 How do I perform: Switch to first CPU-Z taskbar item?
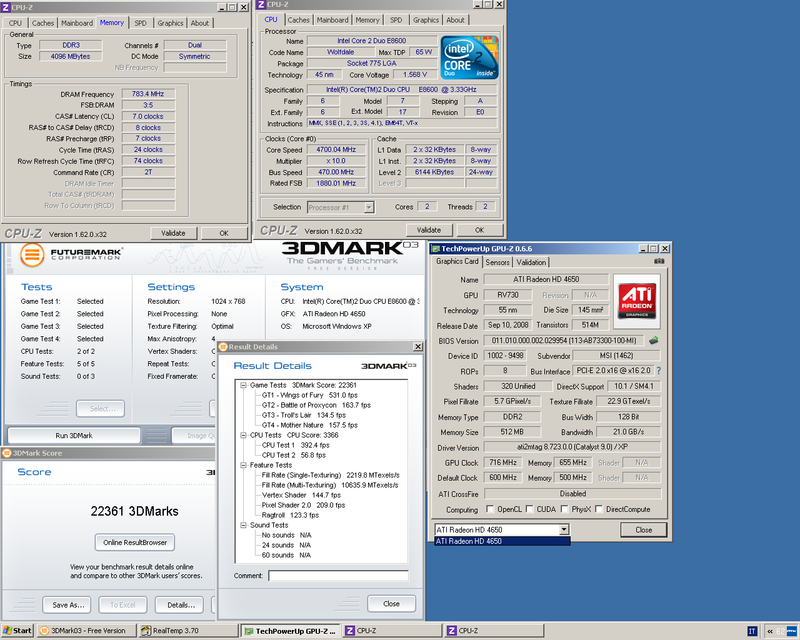click(392, 631)
